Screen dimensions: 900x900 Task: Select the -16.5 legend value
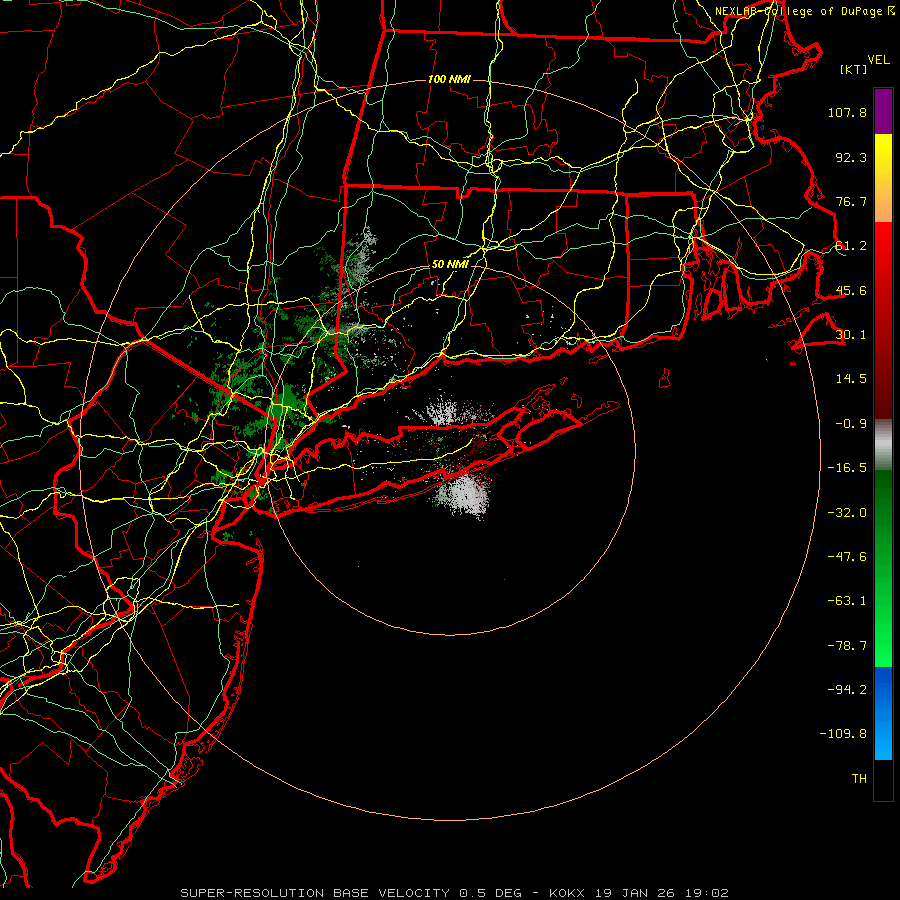click(x=847, y=468)
